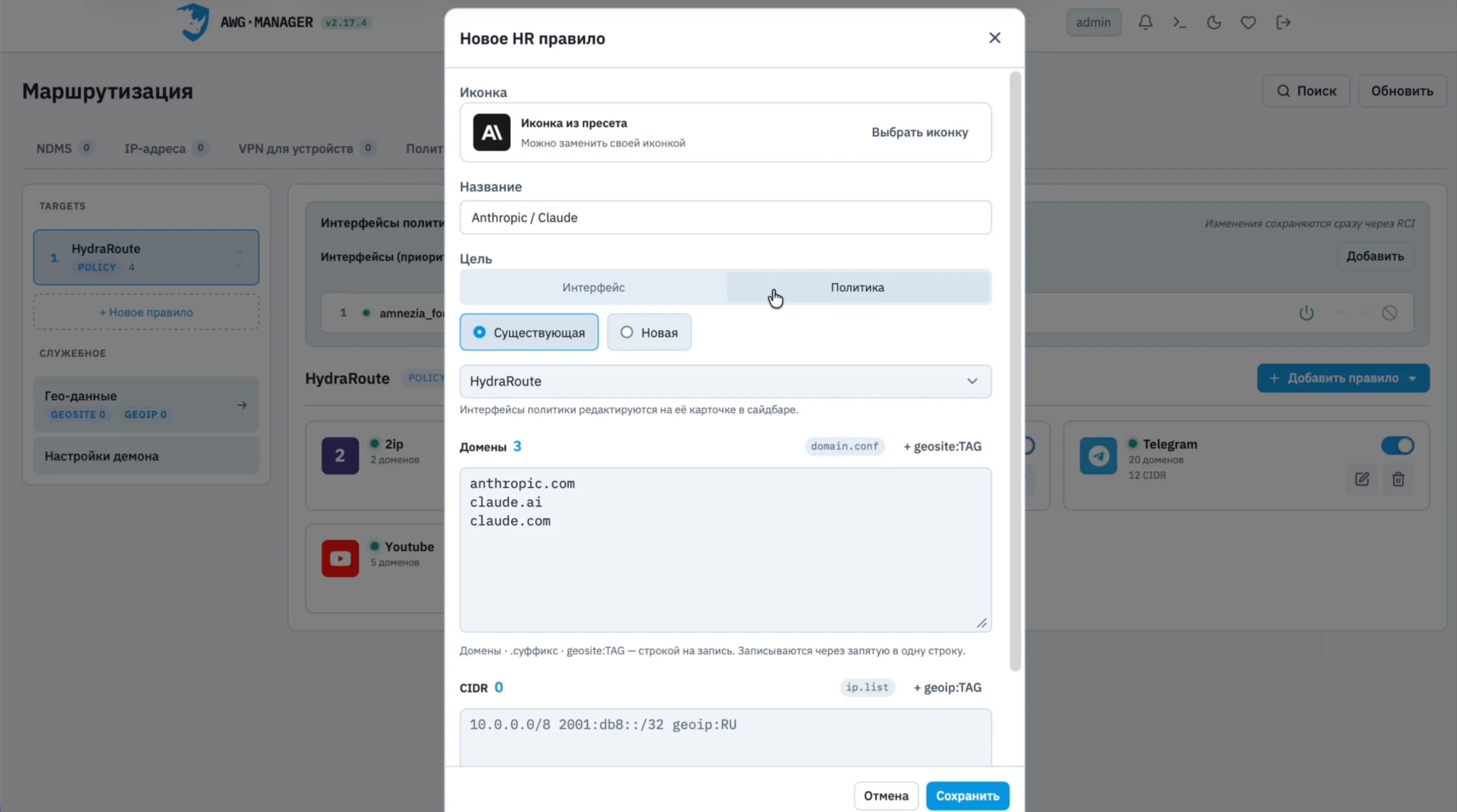
Task: Select the Новая radio option
Action: (649, 332)
